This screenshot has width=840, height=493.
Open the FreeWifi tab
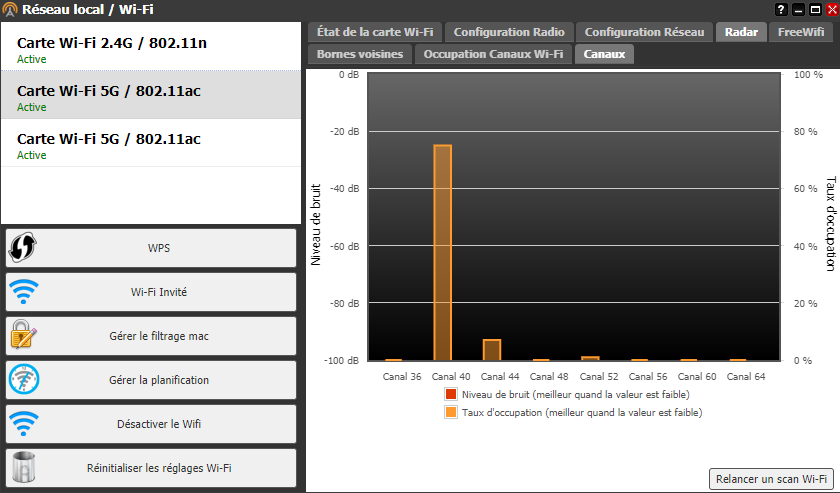(801, 32)
